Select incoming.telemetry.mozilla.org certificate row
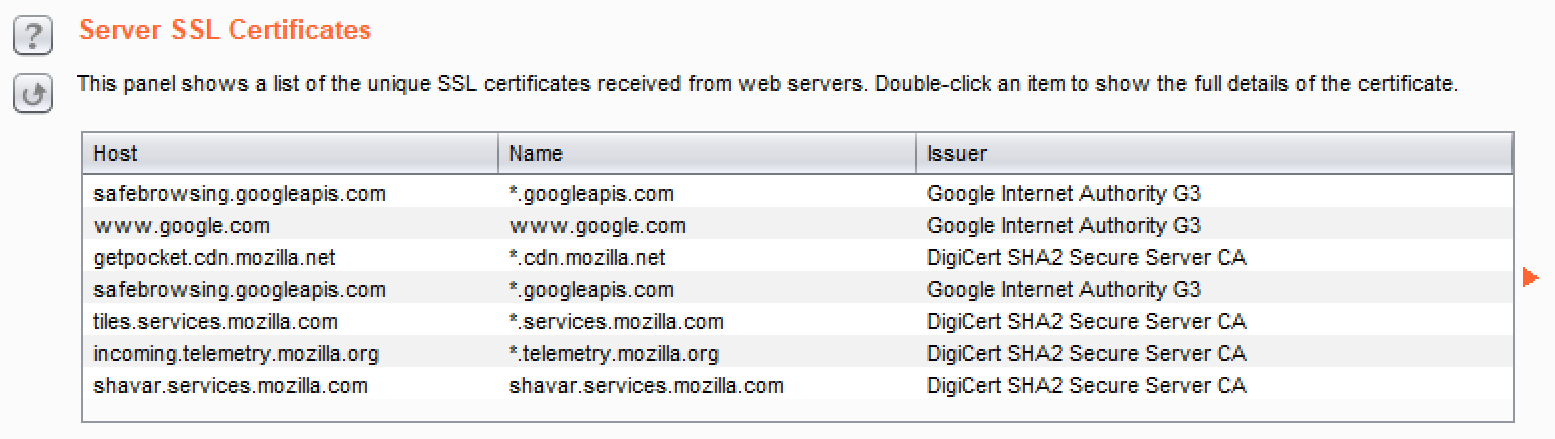This screenshot has width=1555, height=439. pyautogui.click(x=236, y=354)
